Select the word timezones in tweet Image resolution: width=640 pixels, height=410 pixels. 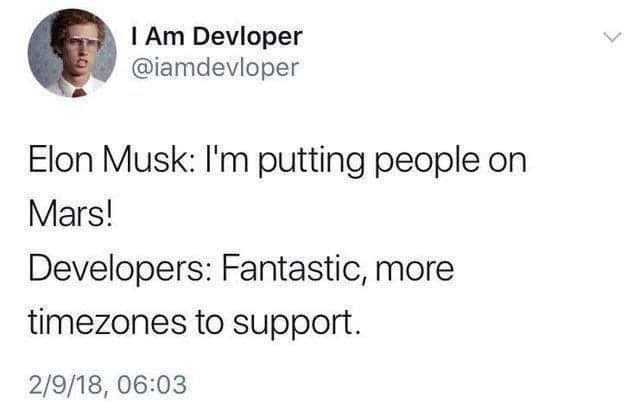pos(107,323)
